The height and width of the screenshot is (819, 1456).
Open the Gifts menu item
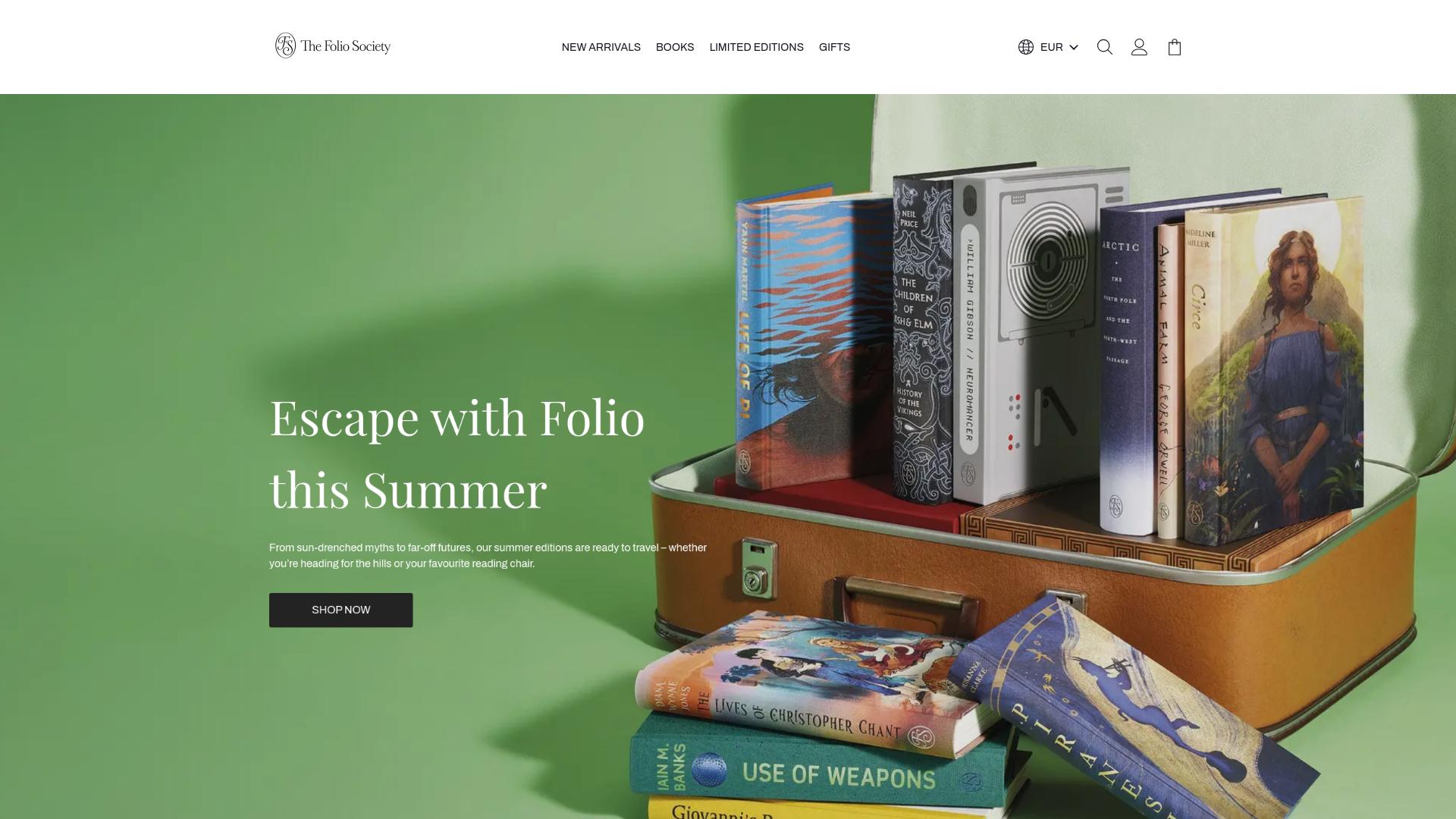tap(834, 47)
